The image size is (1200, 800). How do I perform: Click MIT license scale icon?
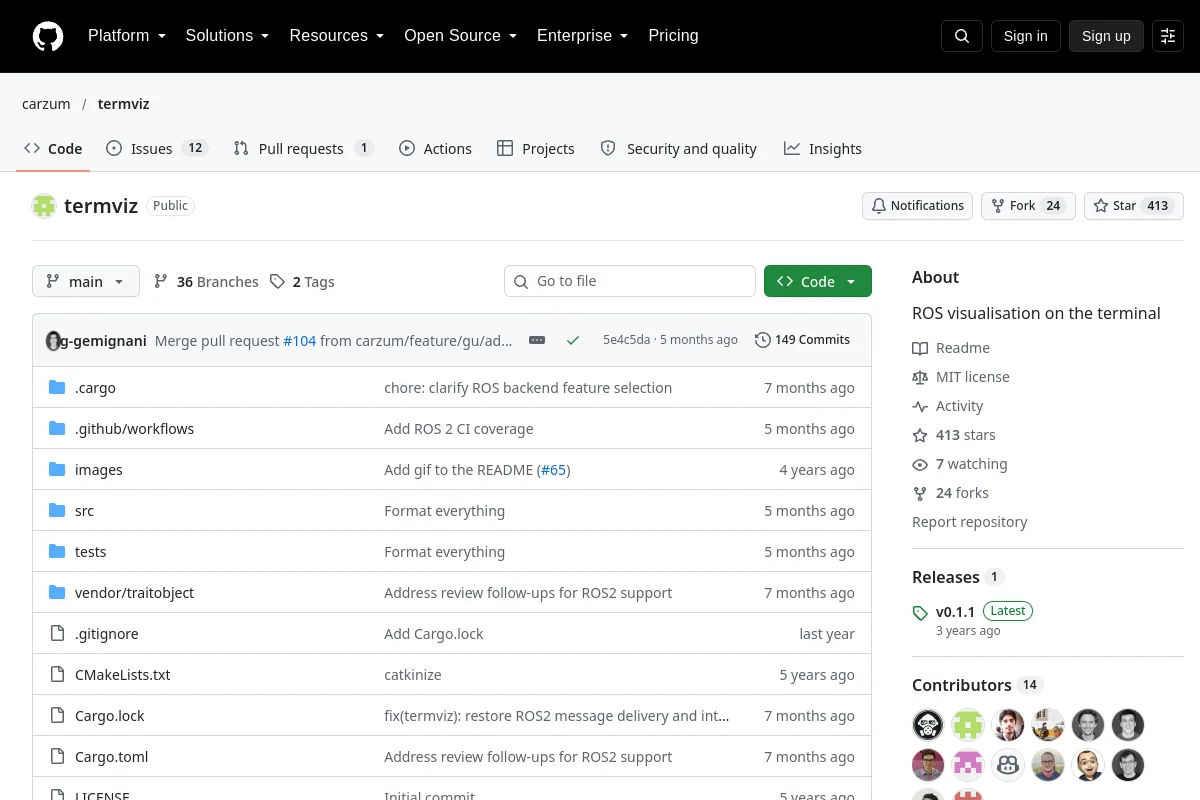(x=920, y=377)
